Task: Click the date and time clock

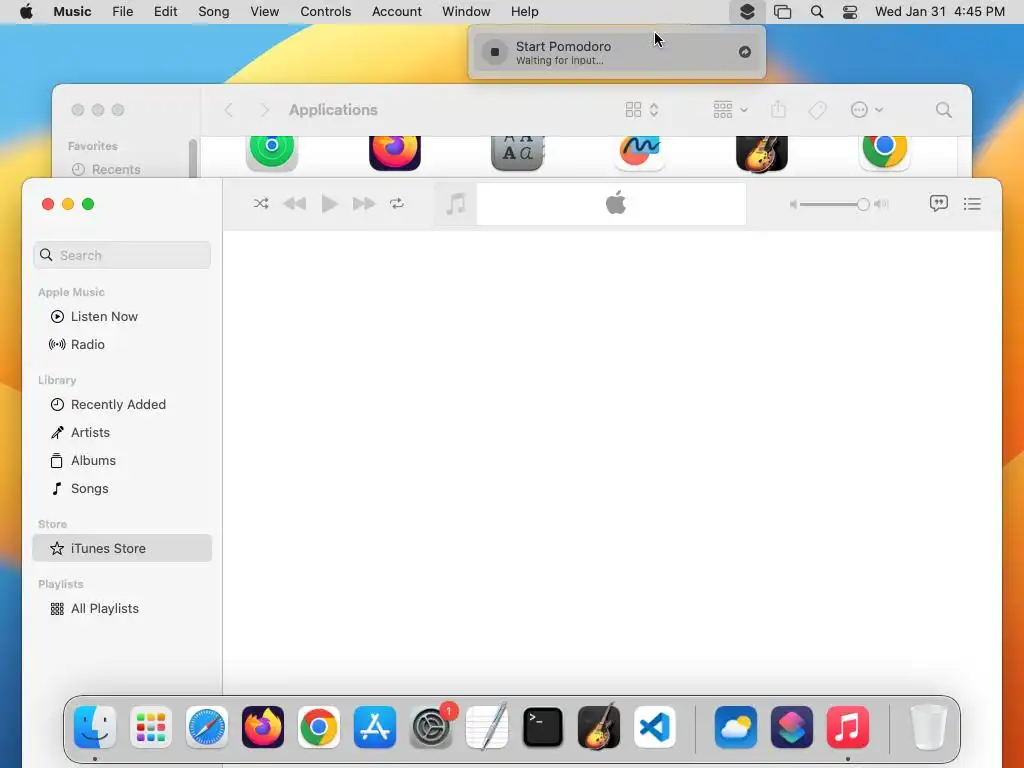Action: [940, 12]
